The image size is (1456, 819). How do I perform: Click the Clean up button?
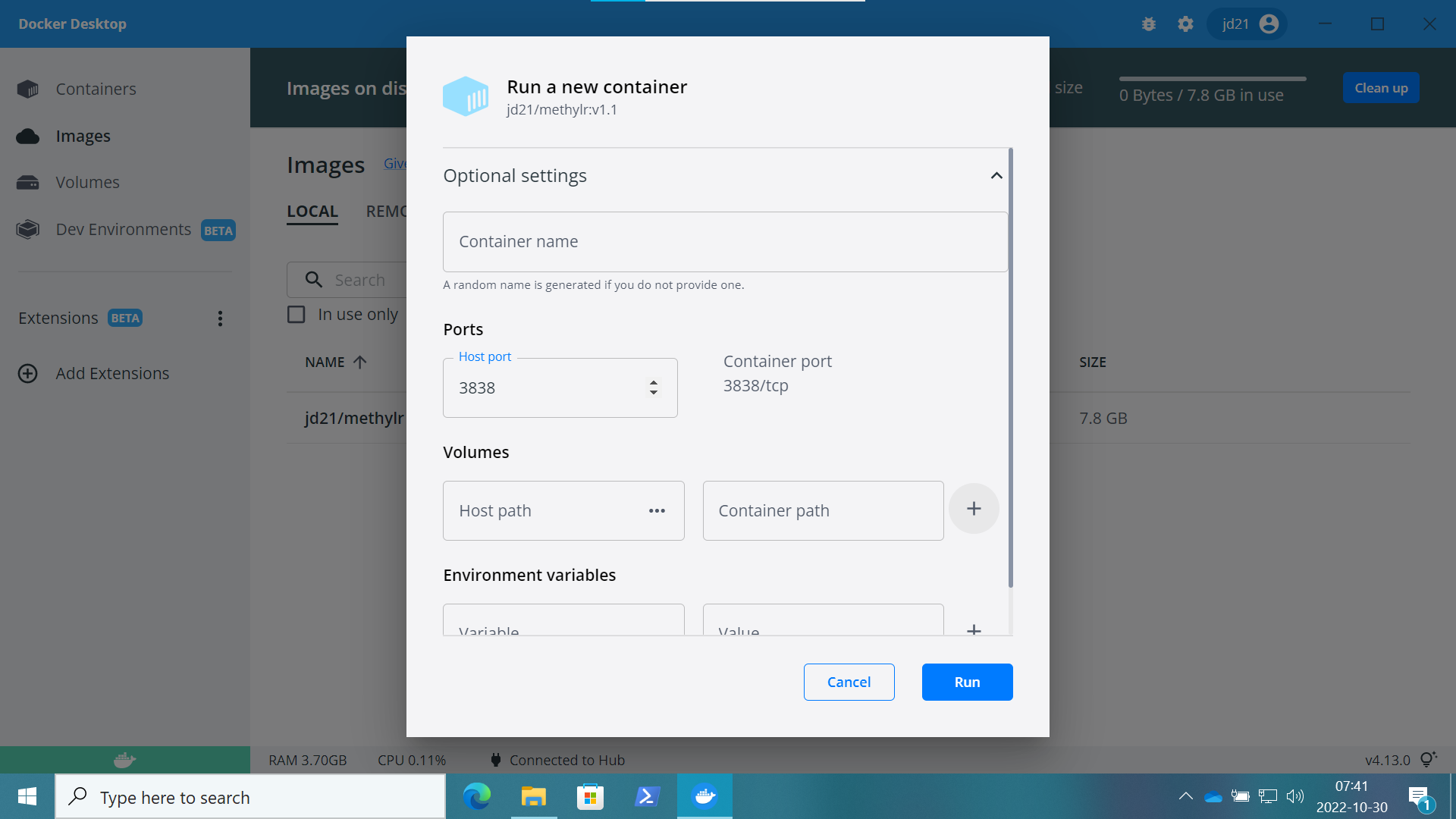(1381, 88)
